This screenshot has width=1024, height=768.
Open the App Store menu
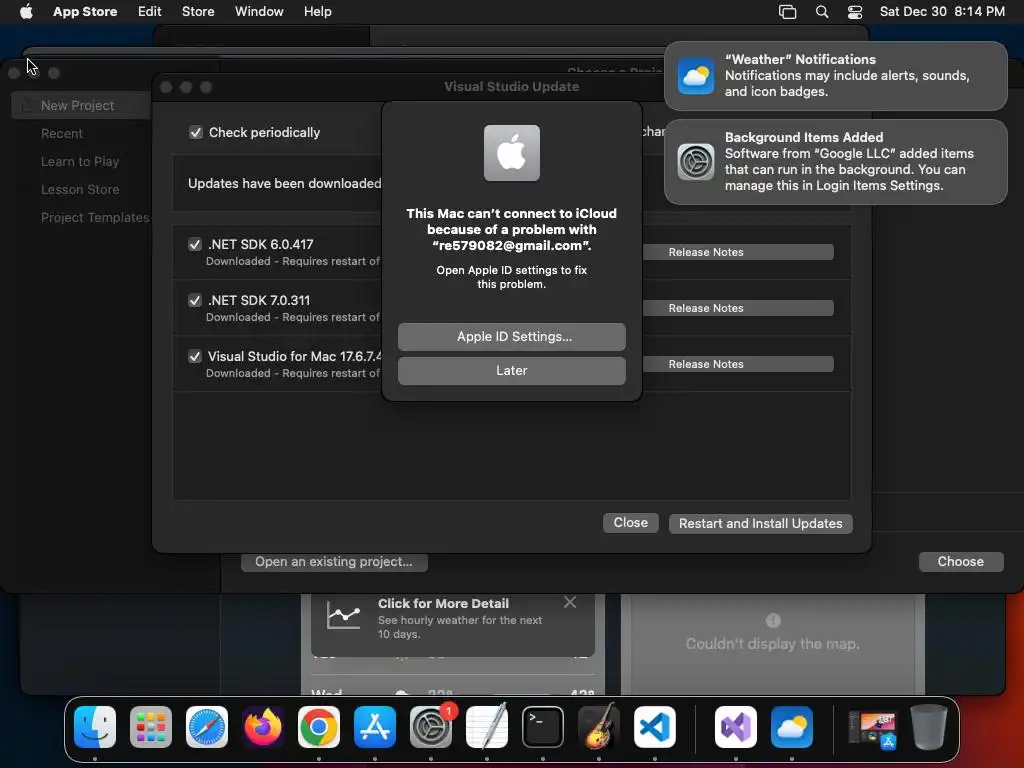(85, 12)
